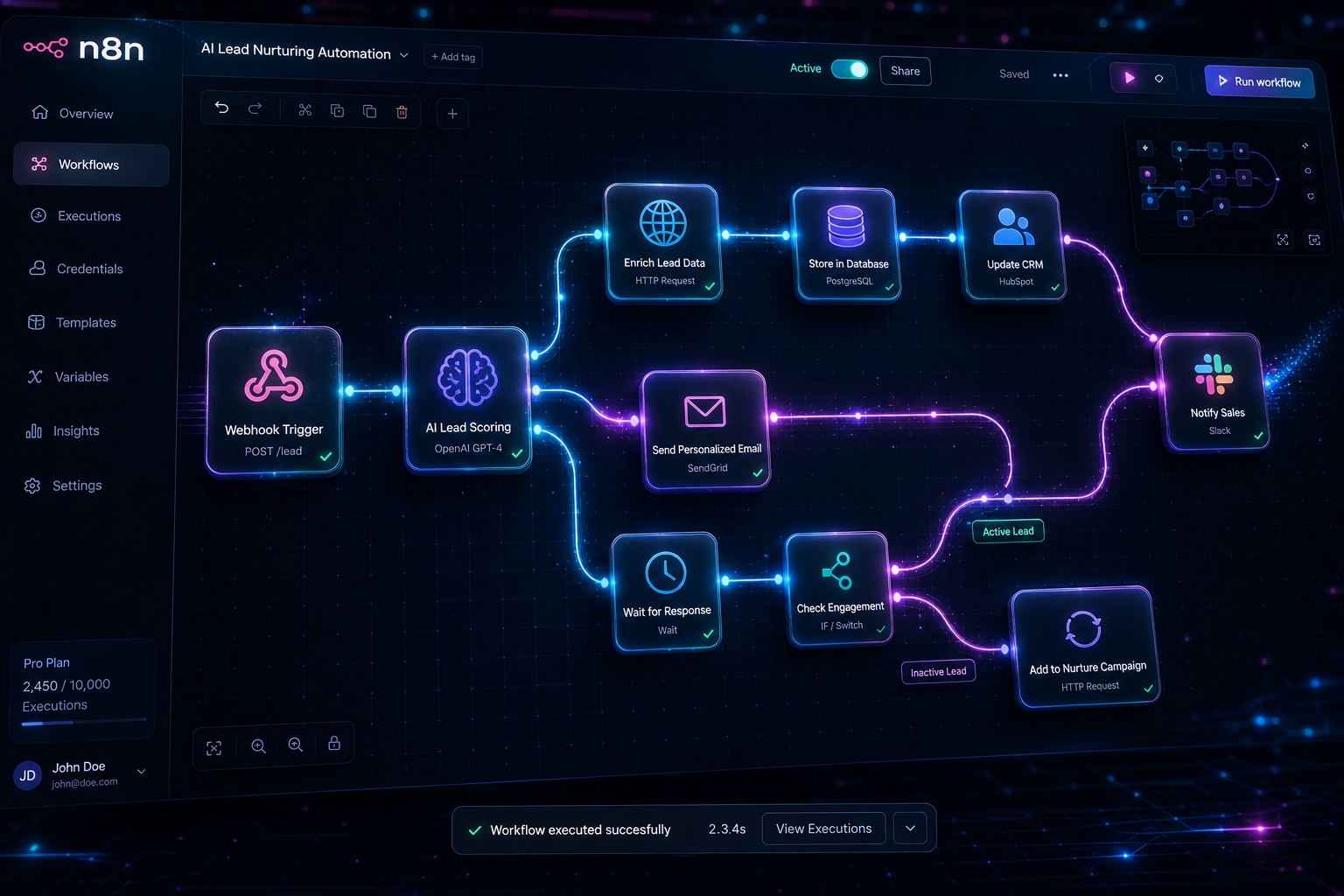Click the Active Lead branch label
The width and height of the screenshot is (1344, 896).
click(1008, 531)
